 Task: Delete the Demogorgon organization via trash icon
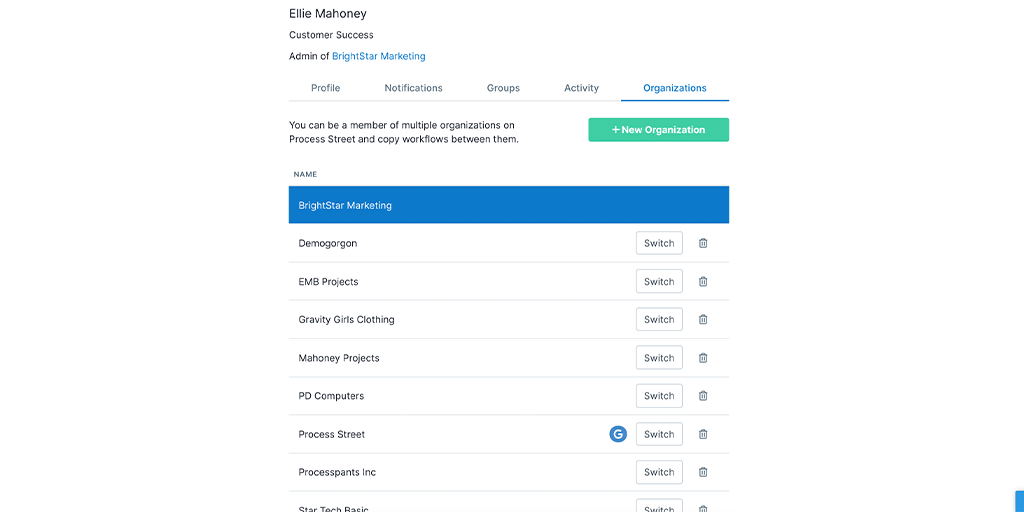pos(703,243)
